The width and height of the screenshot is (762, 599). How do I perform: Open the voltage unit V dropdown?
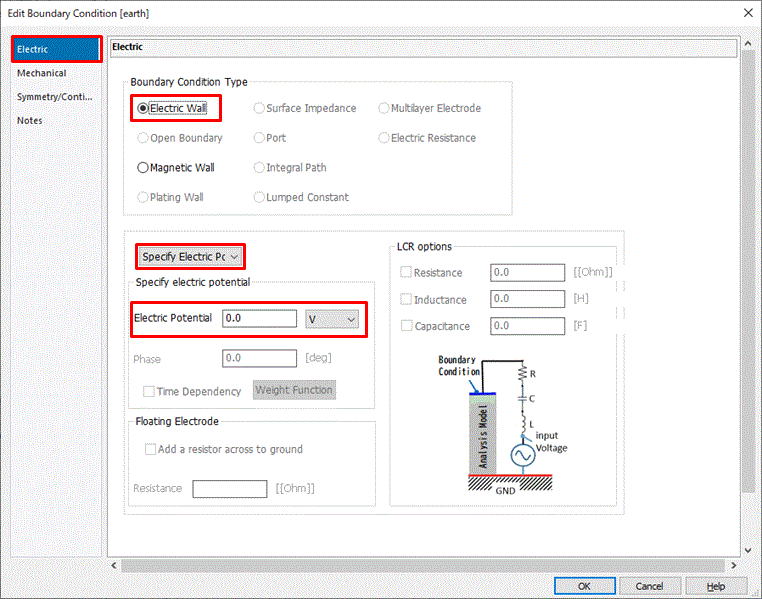pos(331,319)
